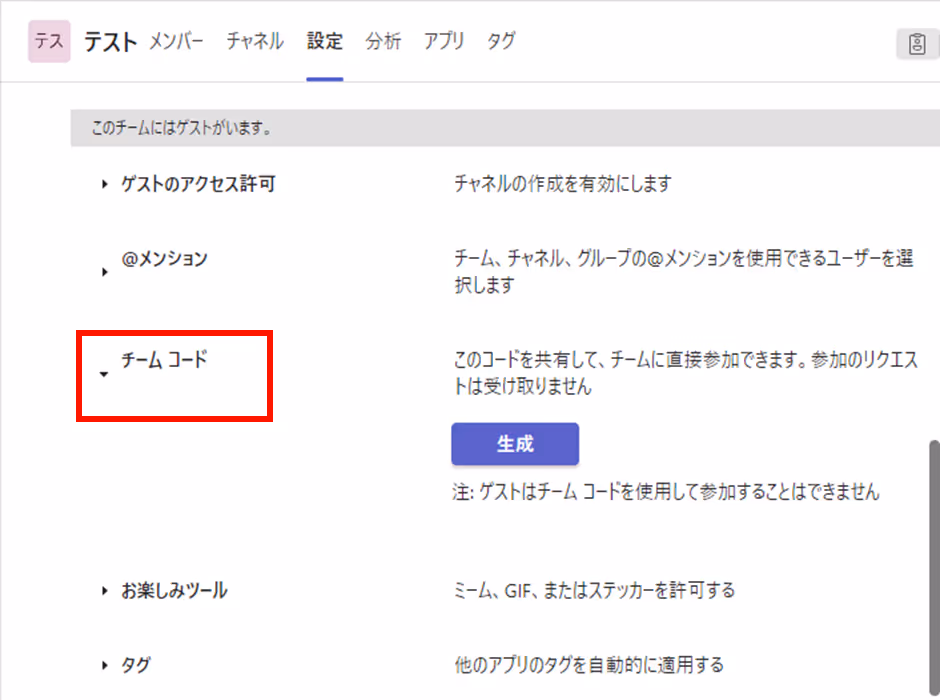Open the メンバー tab
This screenshot has height=700, width=940.
(x=176, y=41)
